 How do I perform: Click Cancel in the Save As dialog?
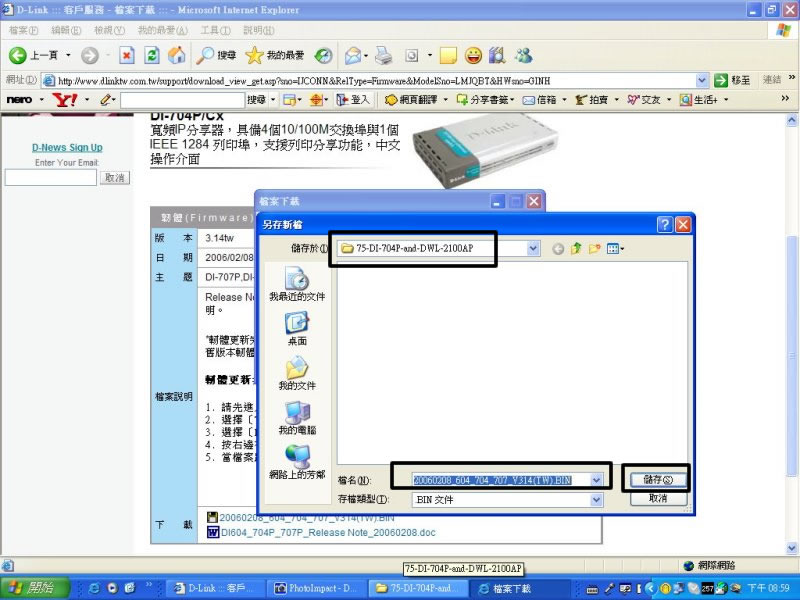coord(658,498)
